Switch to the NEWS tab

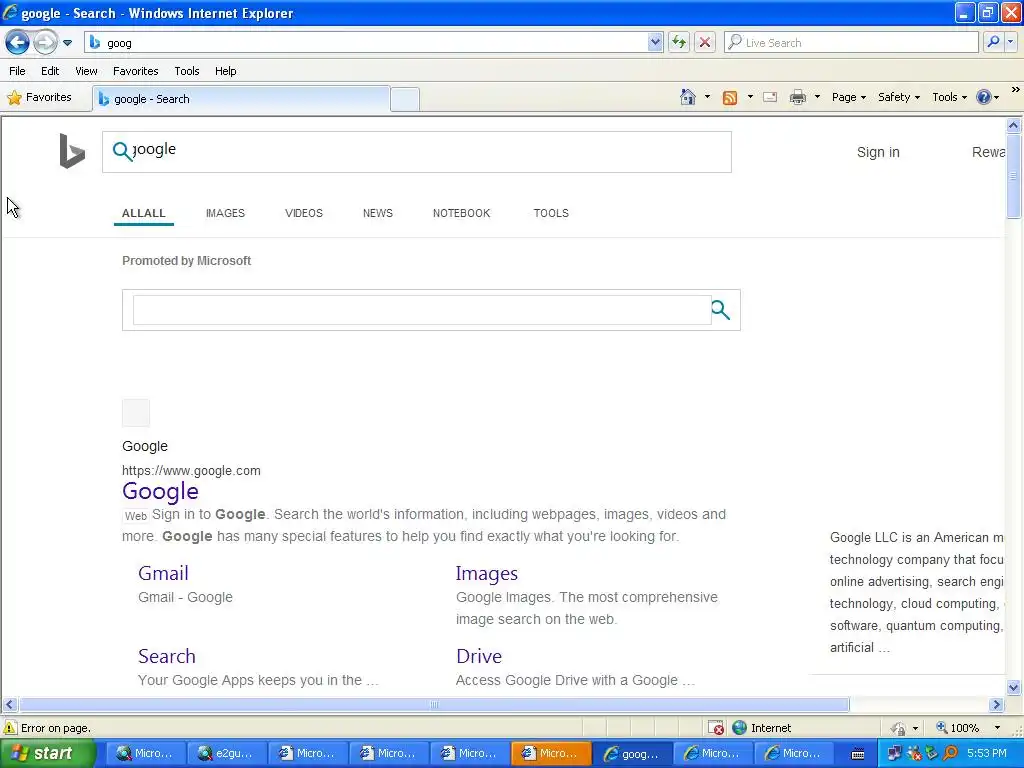click(x=377, y=214)
